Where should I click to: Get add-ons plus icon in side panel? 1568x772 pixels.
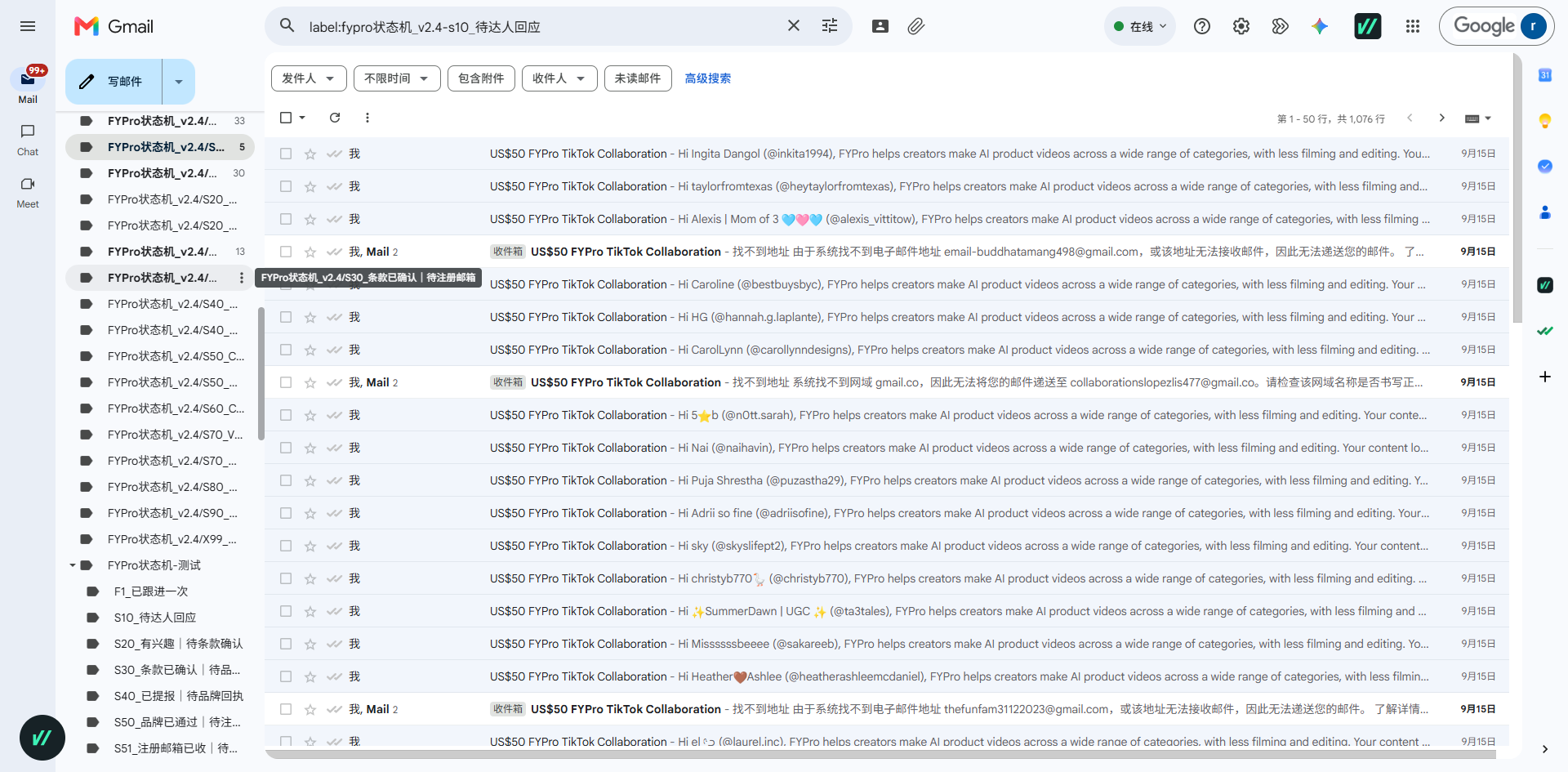point(1545,377)
